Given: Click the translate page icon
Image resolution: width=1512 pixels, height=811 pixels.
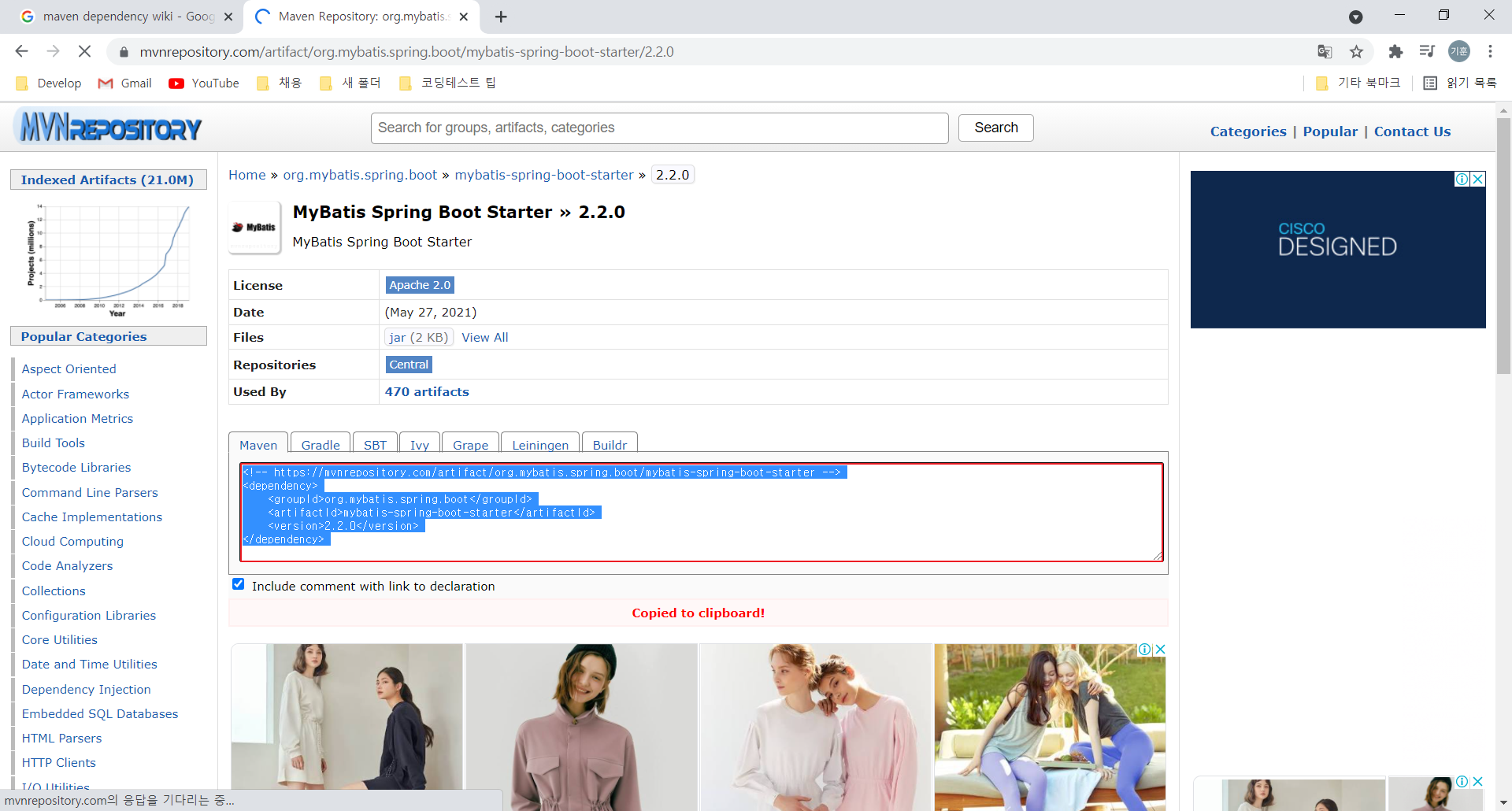Looking at the screenshot, I should (1325, 51).
